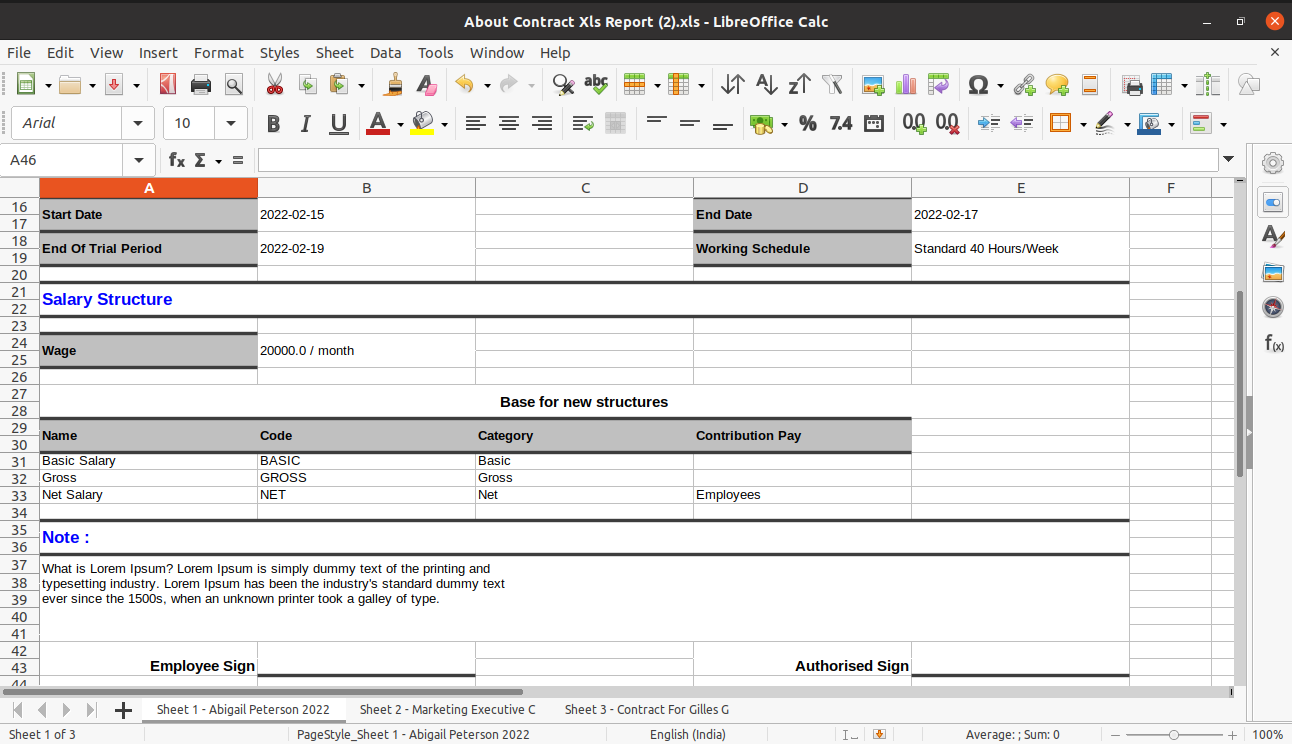Open the Name Box dropdown arrow
Viewport: 1292px width, 744px height.
[137, 160]
